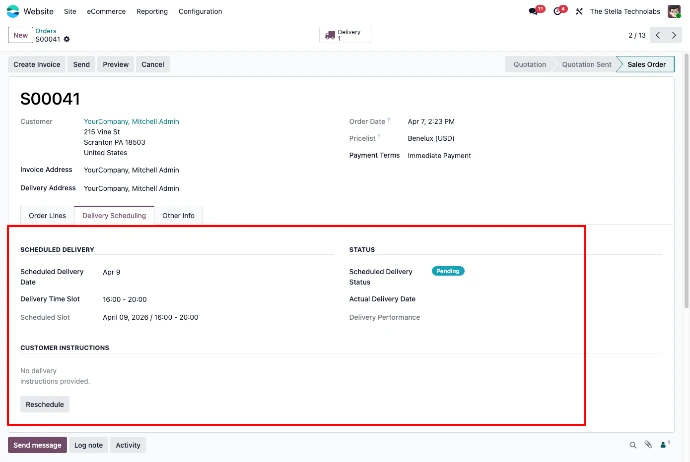Go to the previous order record
The image size is (690, 462).
(658, 35)
